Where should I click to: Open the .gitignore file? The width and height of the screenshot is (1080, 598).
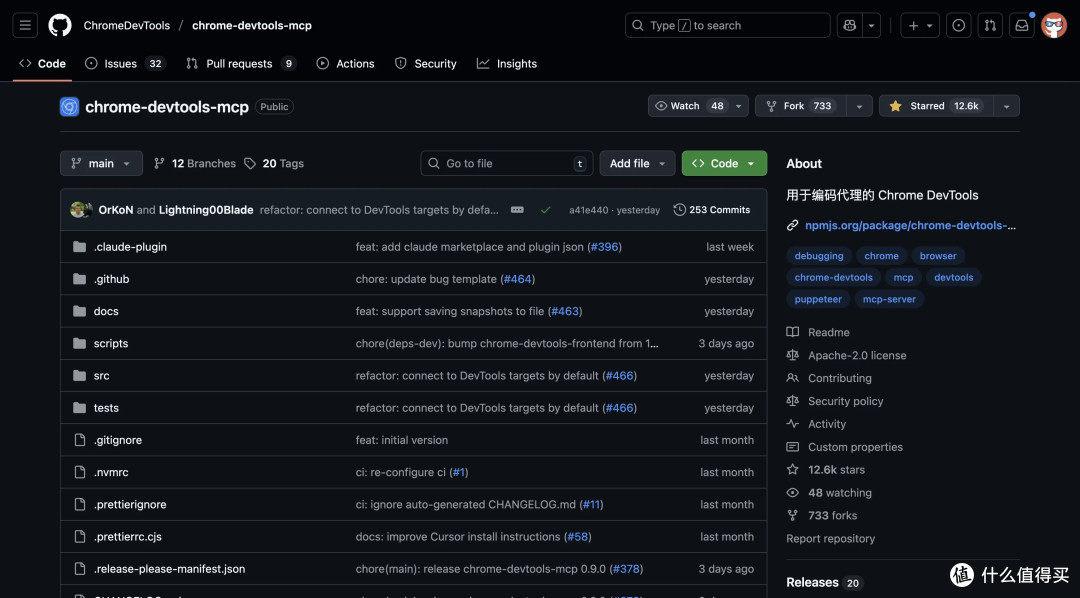(118, 440)
